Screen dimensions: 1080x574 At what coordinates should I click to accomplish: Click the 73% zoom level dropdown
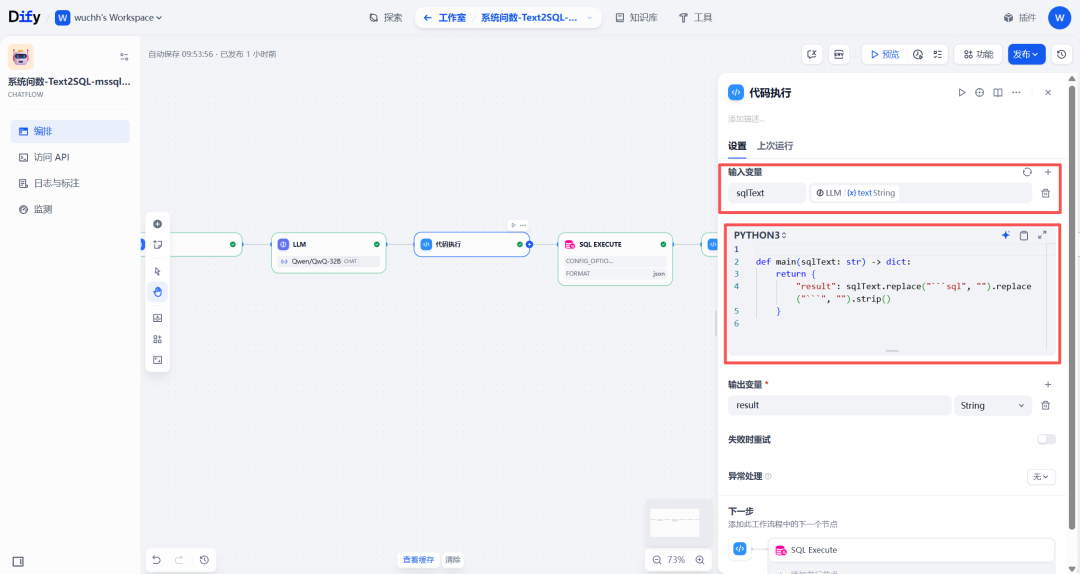pos(678,560)
